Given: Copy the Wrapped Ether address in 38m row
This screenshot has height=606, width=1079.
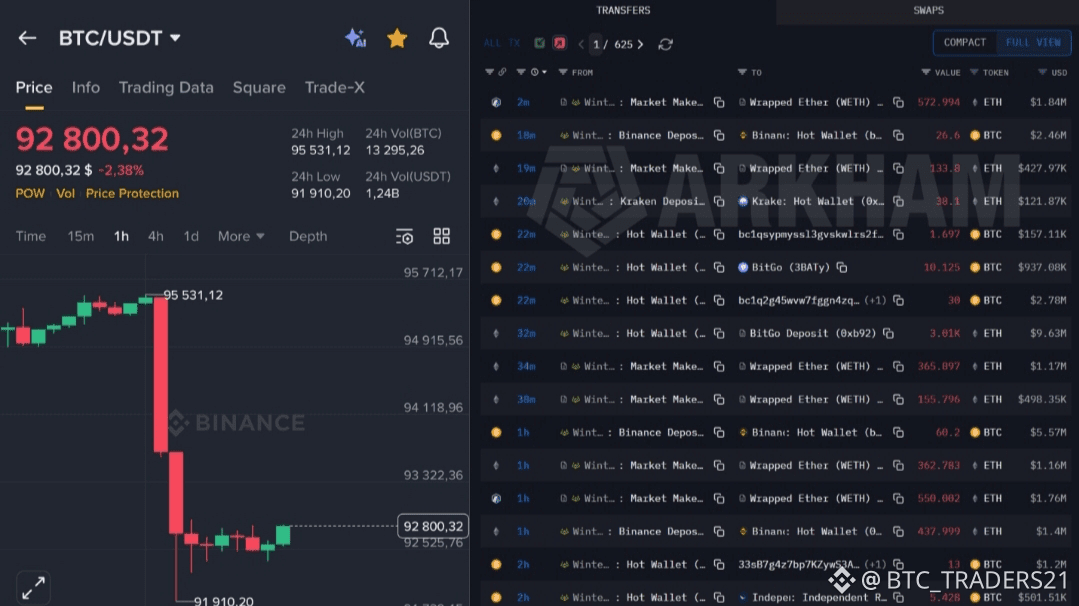Looking at the screenshot, I should point(898,400).
